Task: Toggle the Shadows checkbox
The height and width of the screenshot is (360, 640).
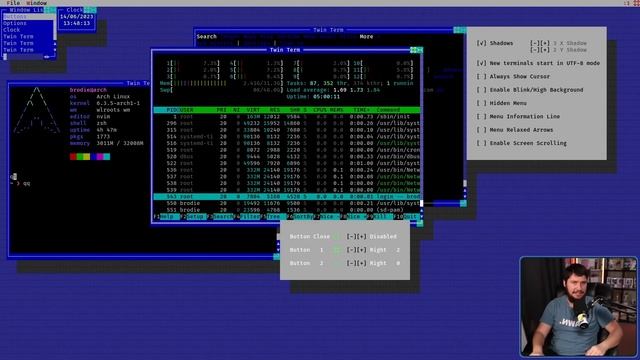Action: tap(482, 43)
